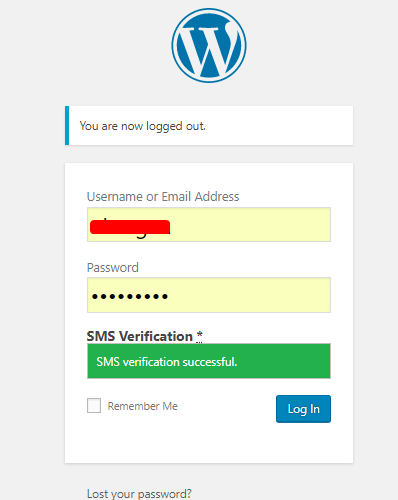Click the Log In button
The width and height of the screenshot is (398, 500).
[303, 409]
